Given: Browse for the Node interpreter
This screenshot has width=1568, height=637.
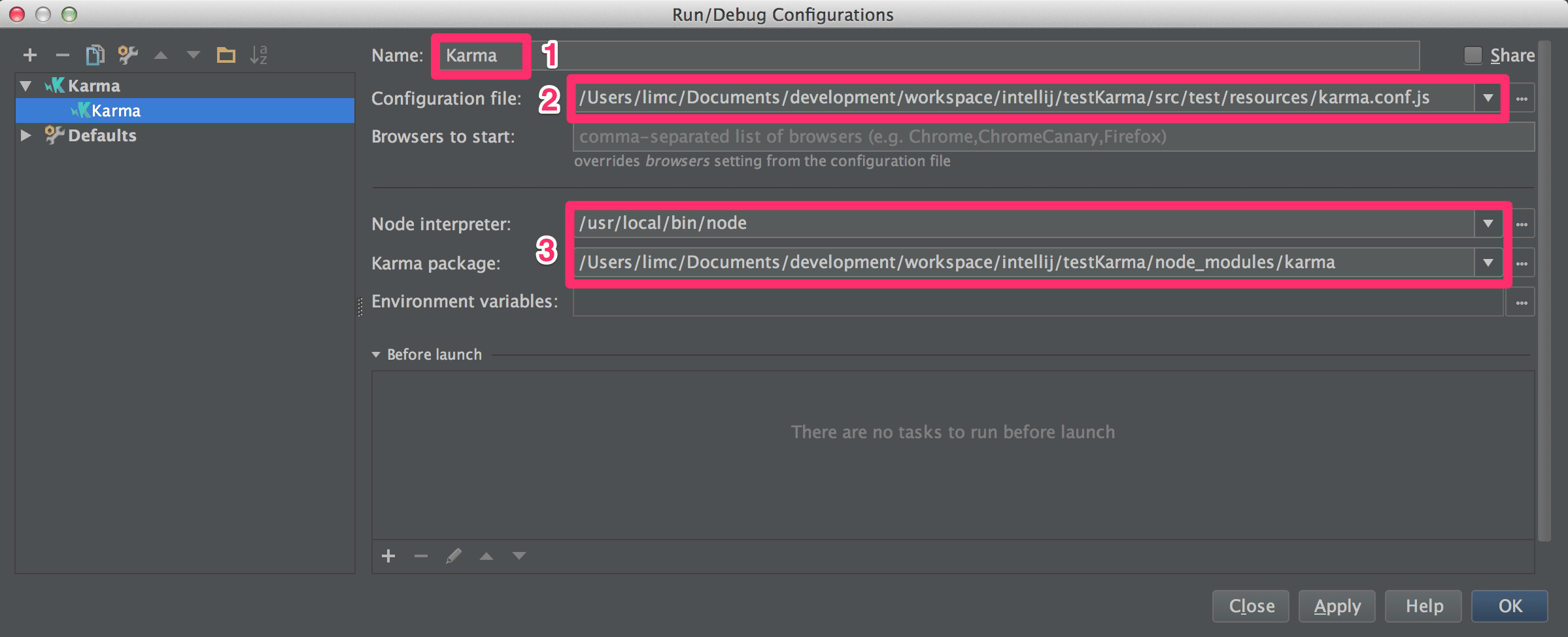Looking at the screenshot, I should point(1522,224).
